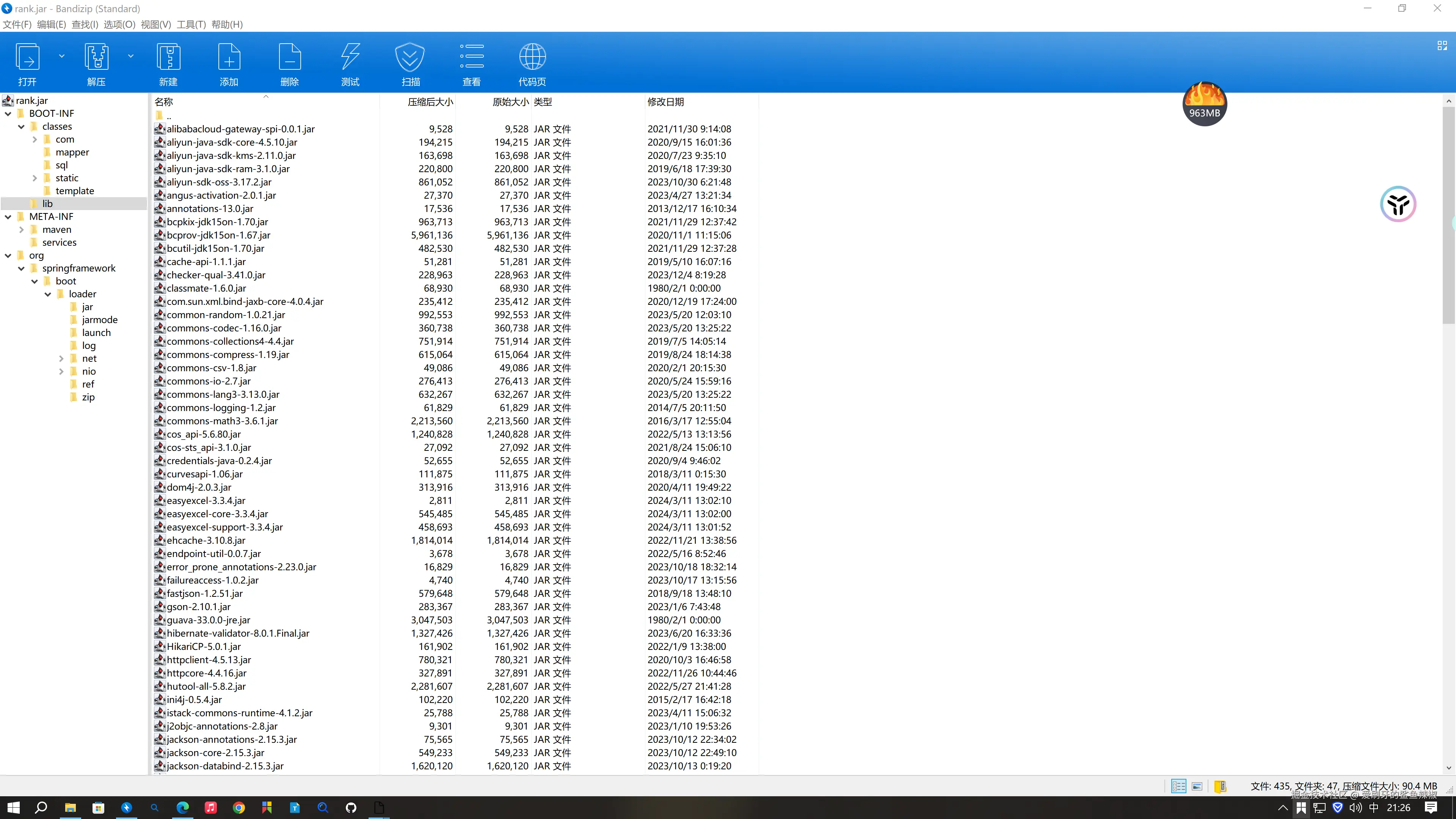Image resolution: width=1456 pixels, height=819 pixels.
Task: Collapse the BOOT-INF tree folder
Action: click(8, 114)
